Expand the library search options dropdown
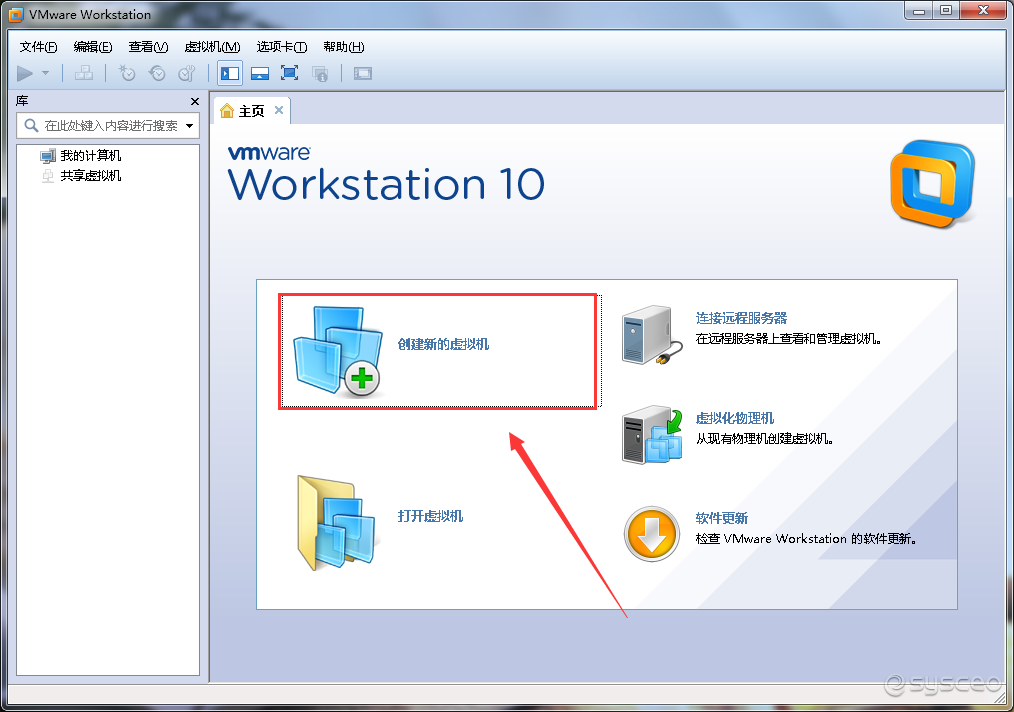 click(x=189, y=125)
